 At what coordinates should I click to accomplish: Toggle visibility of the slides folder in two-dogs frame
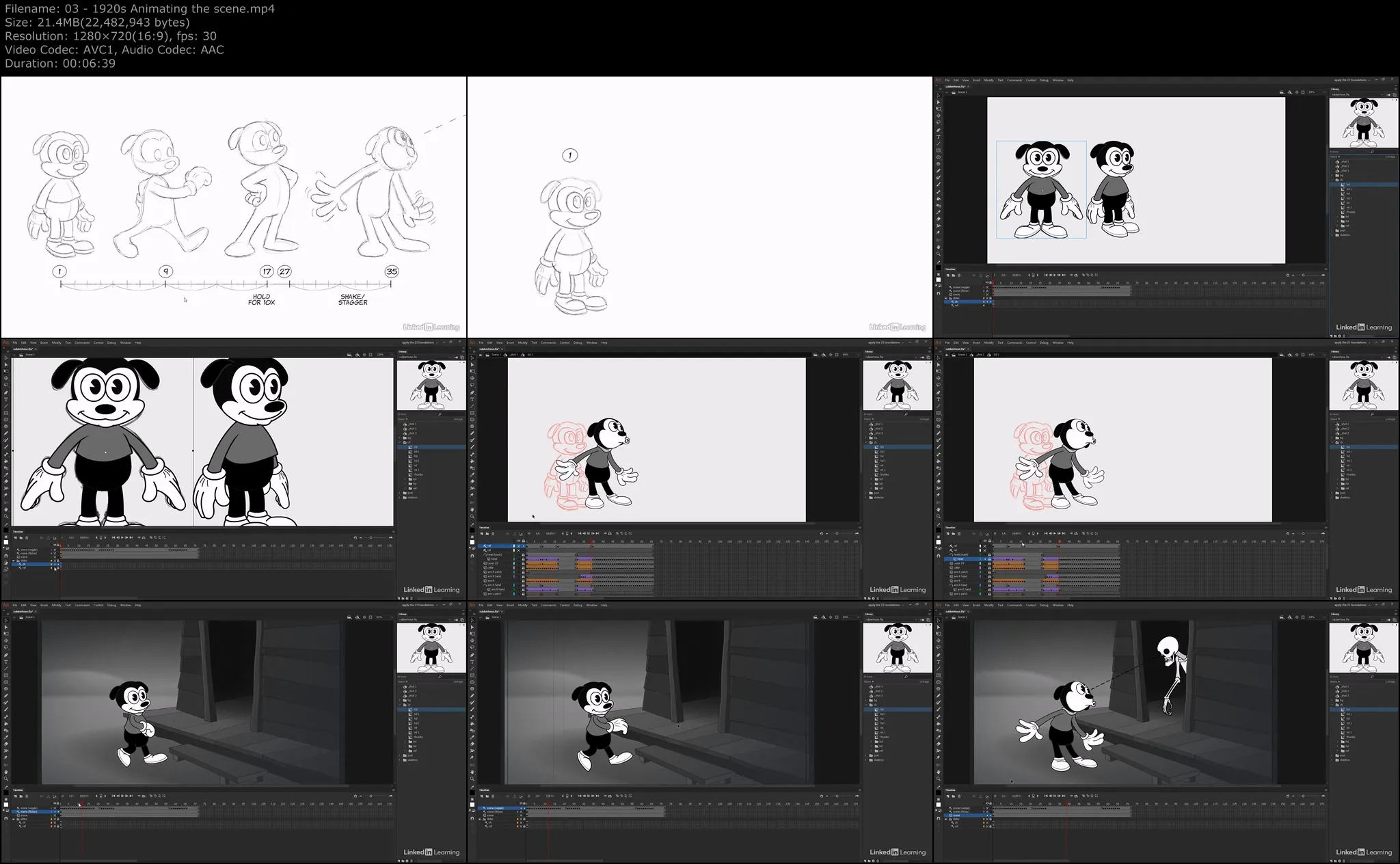click(x=987, y=298)
